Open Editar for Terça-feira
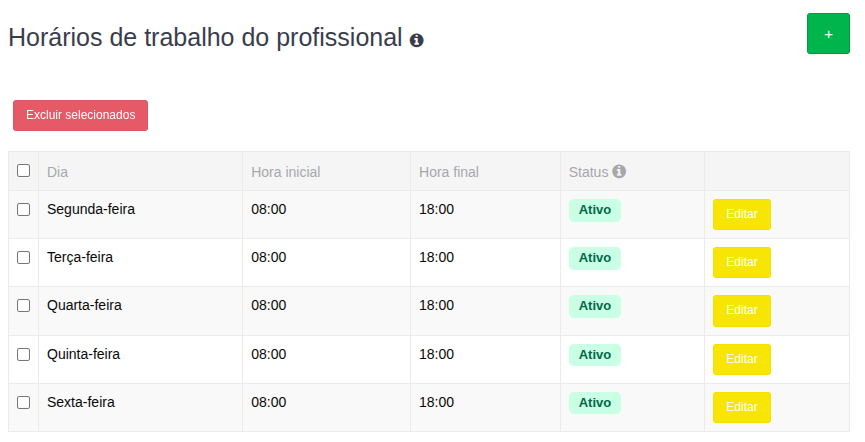 [741, 262]
